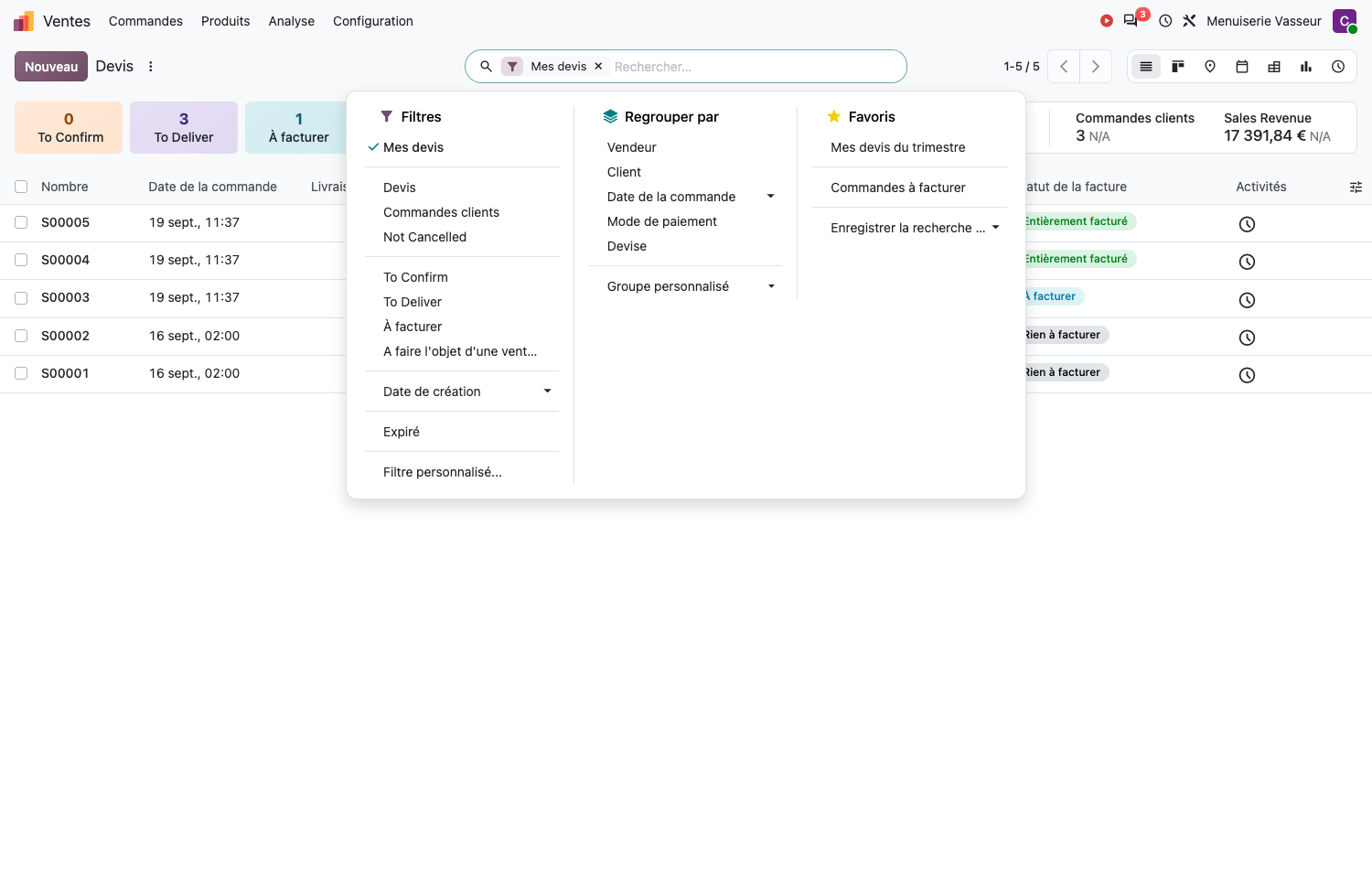Create a quotation with Nouveau button

[x=51, y=67]
